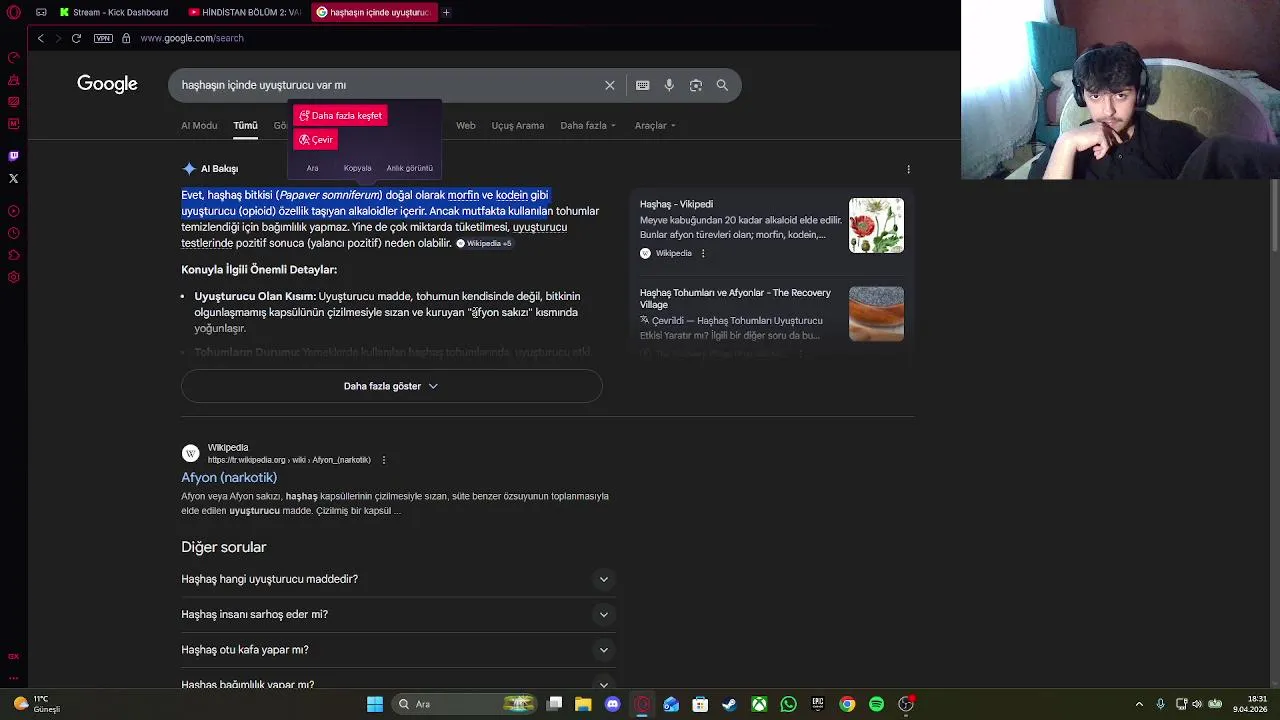
Task: Click the morfin link in AI answer
Action: click(463, 195)
